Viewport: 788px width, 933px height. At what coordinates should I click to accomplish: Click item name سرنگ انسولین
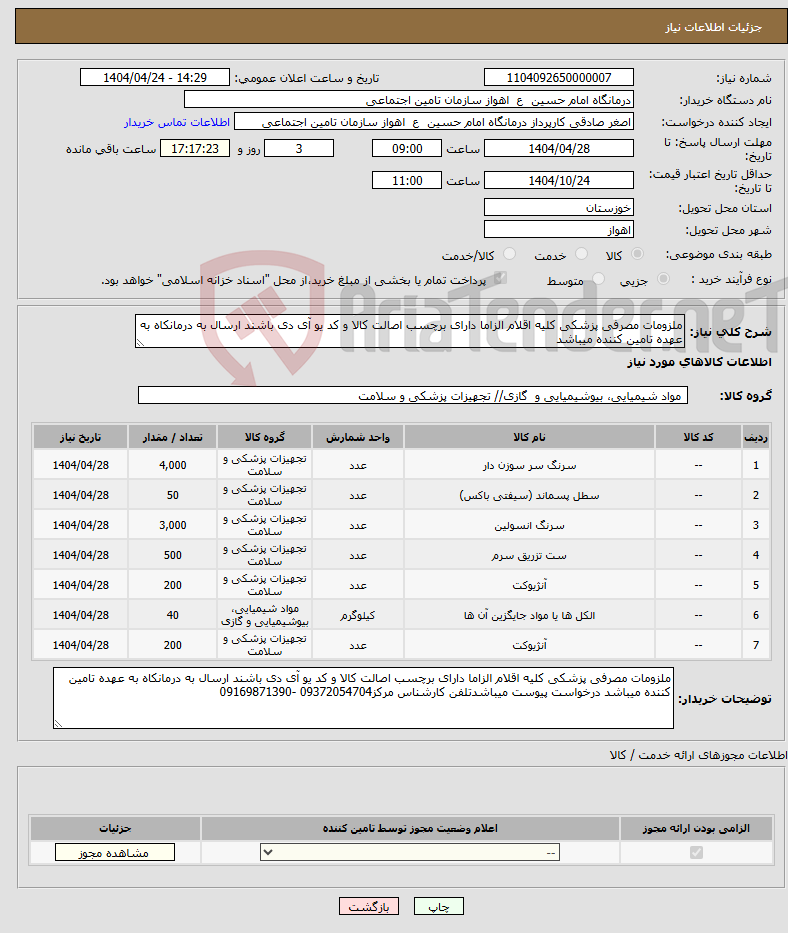pos(529,525)
